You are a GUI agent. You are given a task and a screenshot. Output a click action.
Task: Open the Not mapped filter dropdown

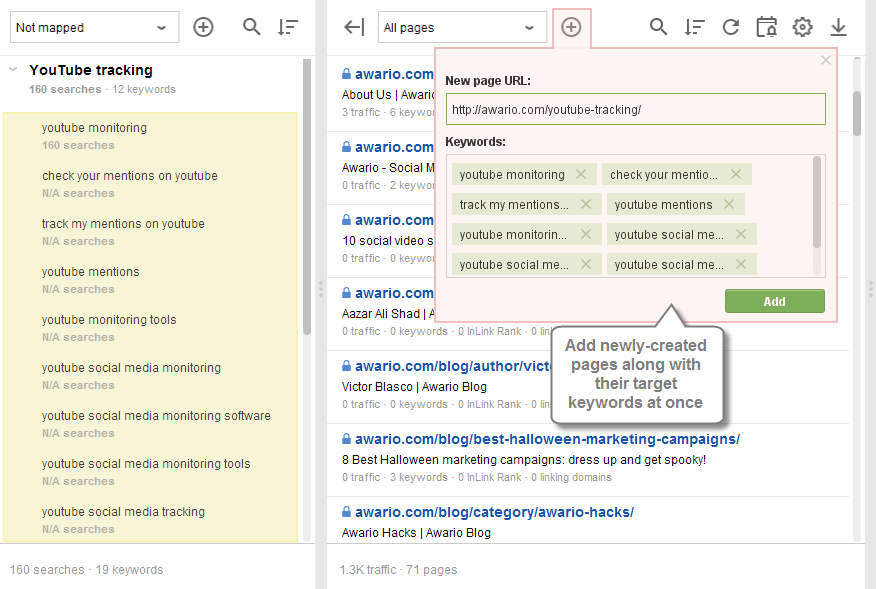[x=94, y=27]
